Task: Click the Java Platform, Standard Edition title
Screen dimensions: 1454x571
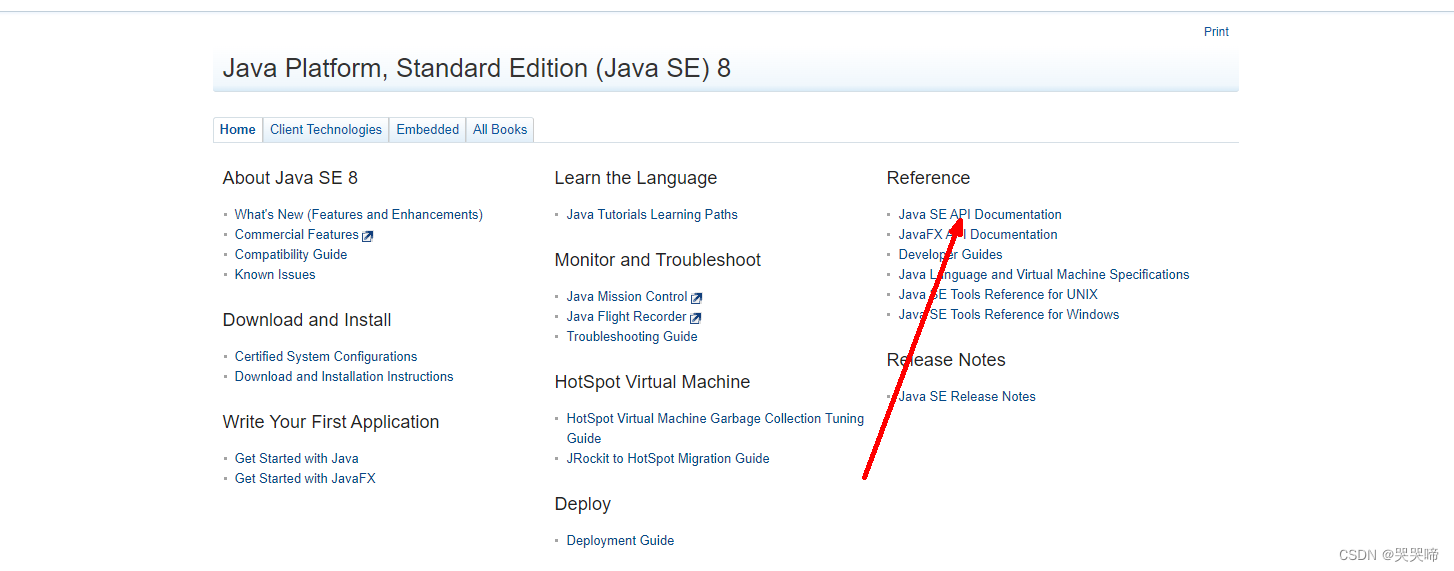Action: click(477, 69)
